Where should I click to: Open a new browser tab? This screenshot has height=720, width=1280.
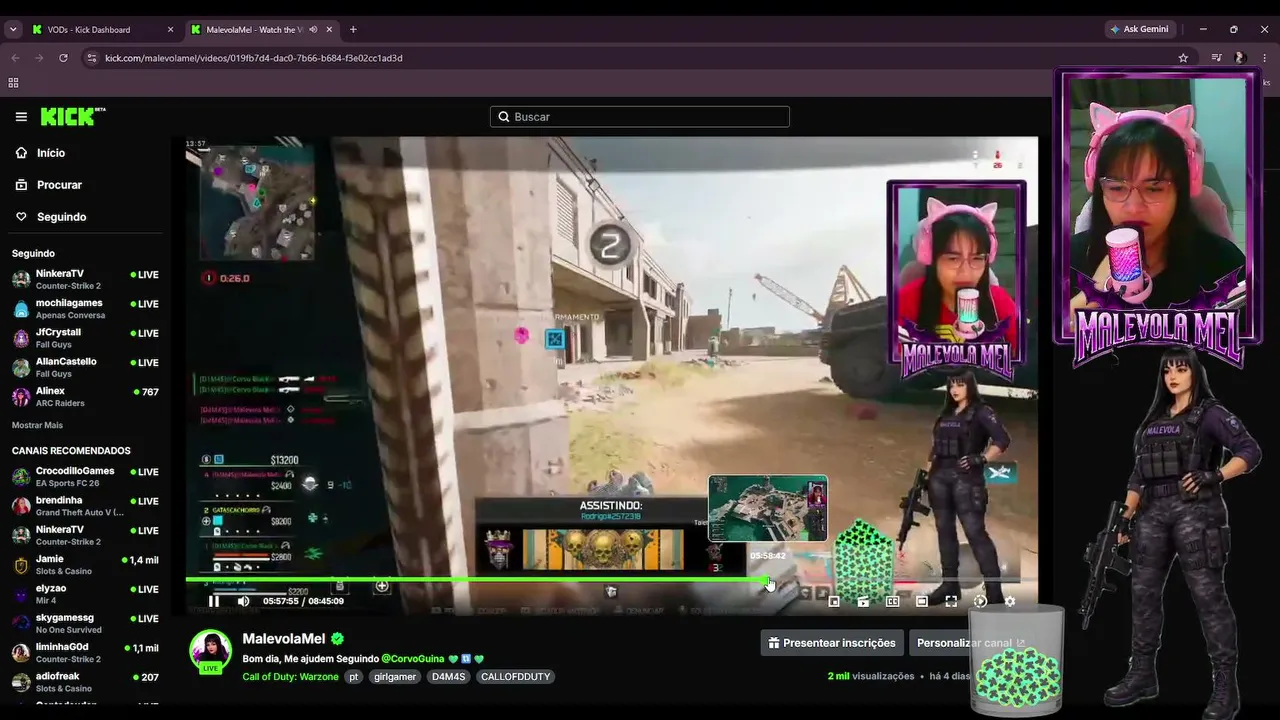tap(353, 30)
